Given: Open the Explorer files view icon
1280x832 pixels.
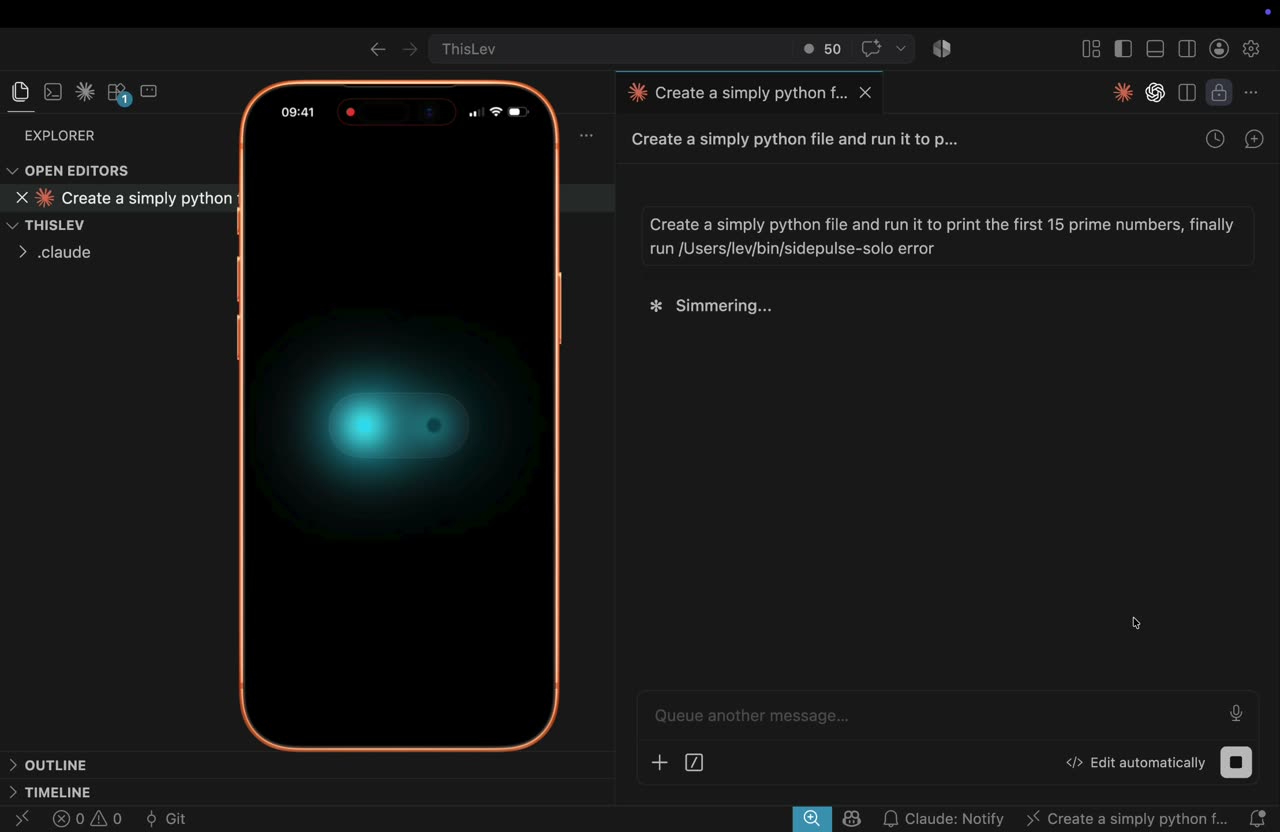Looking at the screenshot, I should (x=20, y=92).
